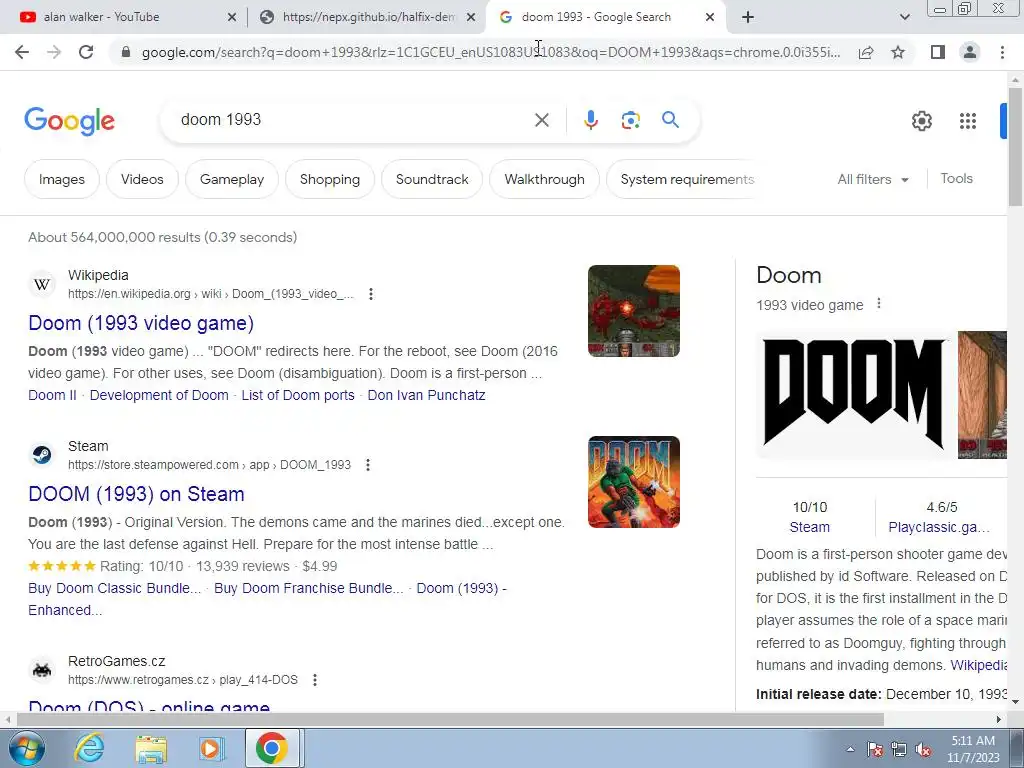Select the Shopping filter chip
Viewport: 1024px width, 768px height.
tap(330, 180)
